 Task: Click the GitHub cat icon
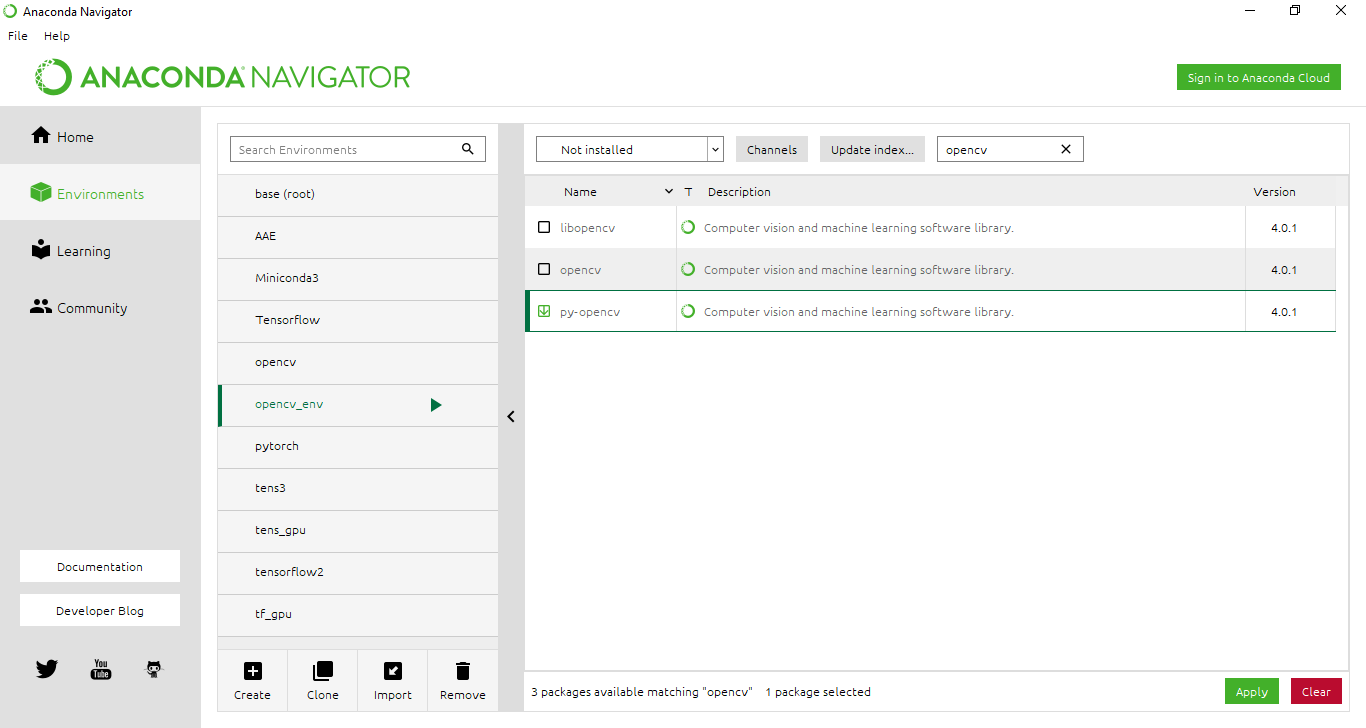tap(153, 669)
